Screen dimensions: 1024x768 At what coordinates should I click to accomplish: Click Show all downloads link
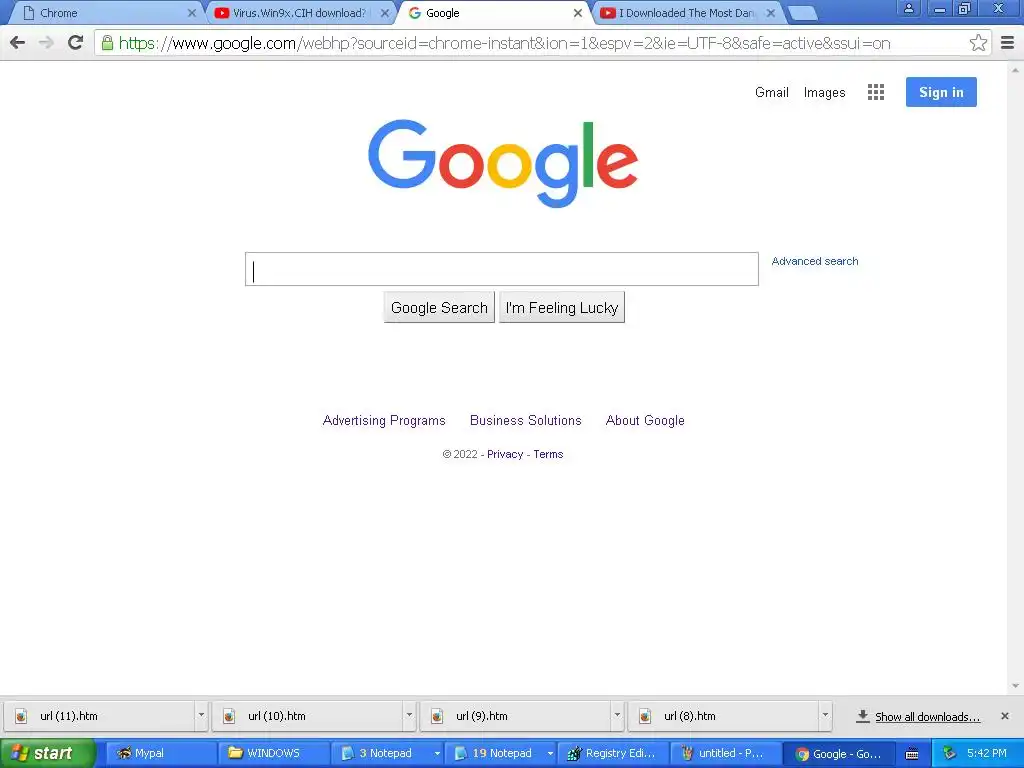927,717
